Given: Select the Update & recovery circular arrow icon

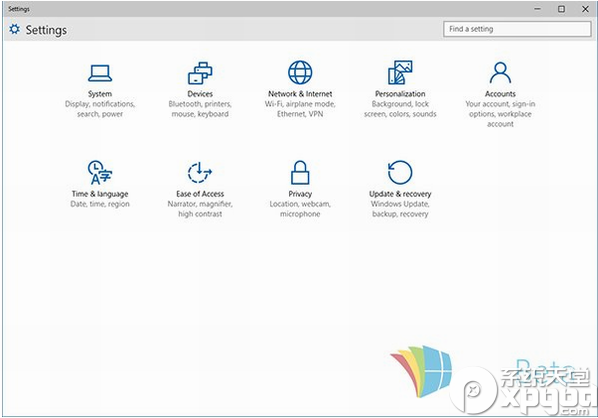Looking at the screenshot, I should [x=400, y=172].
